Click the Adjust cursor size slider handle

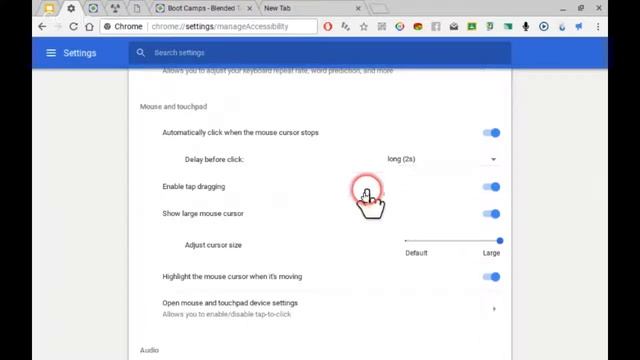click(500, 241)
